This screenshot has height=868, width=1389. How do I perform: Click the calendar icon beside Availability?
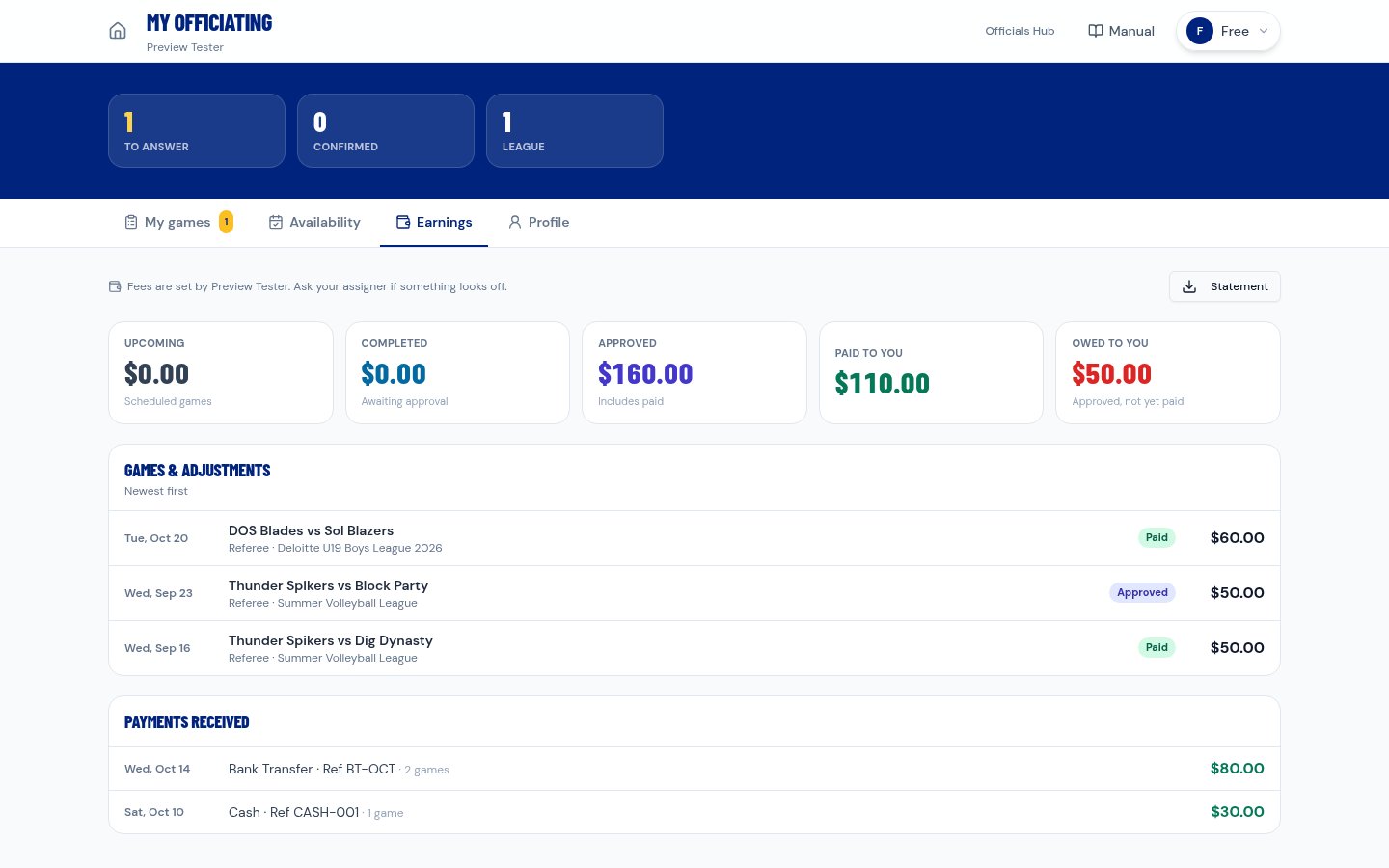click(276, 222)
